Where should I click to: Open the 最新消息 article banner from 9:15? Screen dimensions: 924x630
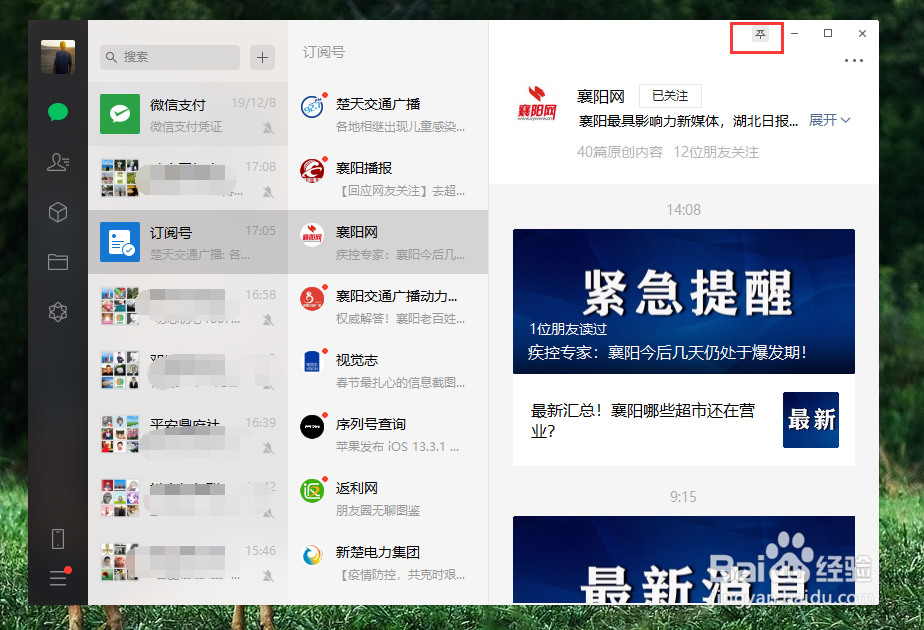pyautogui.click(x=684, y=560)
